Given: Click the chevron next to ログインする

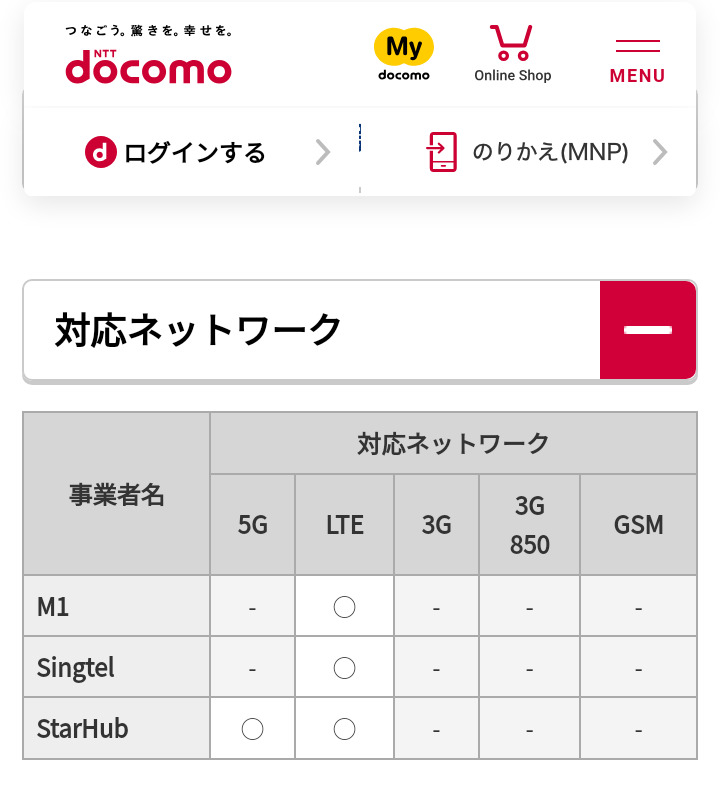Looking at the screenshot, I should [x=322, y=152].
